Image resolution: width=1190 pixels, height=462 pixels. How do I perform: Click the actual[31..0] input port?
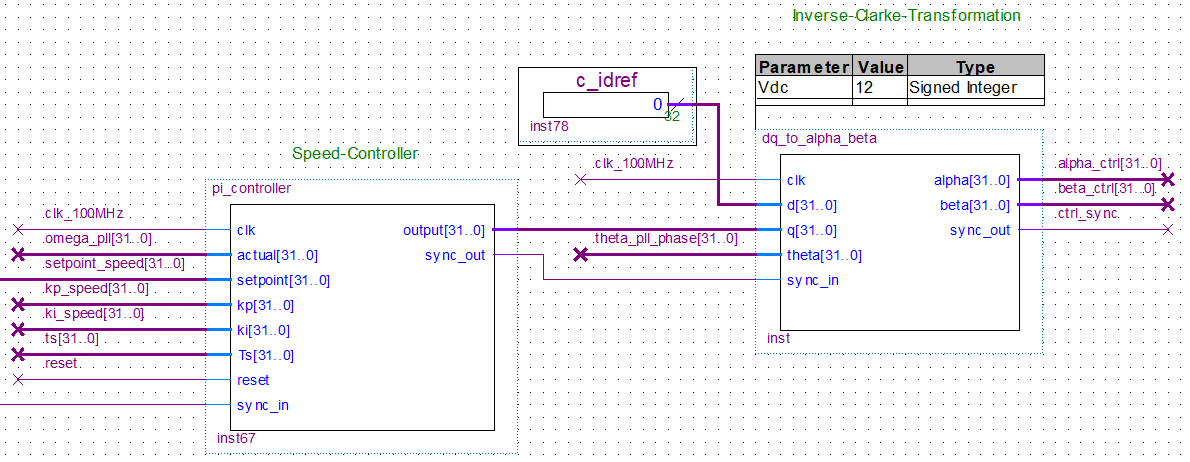[x=277, y=255]
